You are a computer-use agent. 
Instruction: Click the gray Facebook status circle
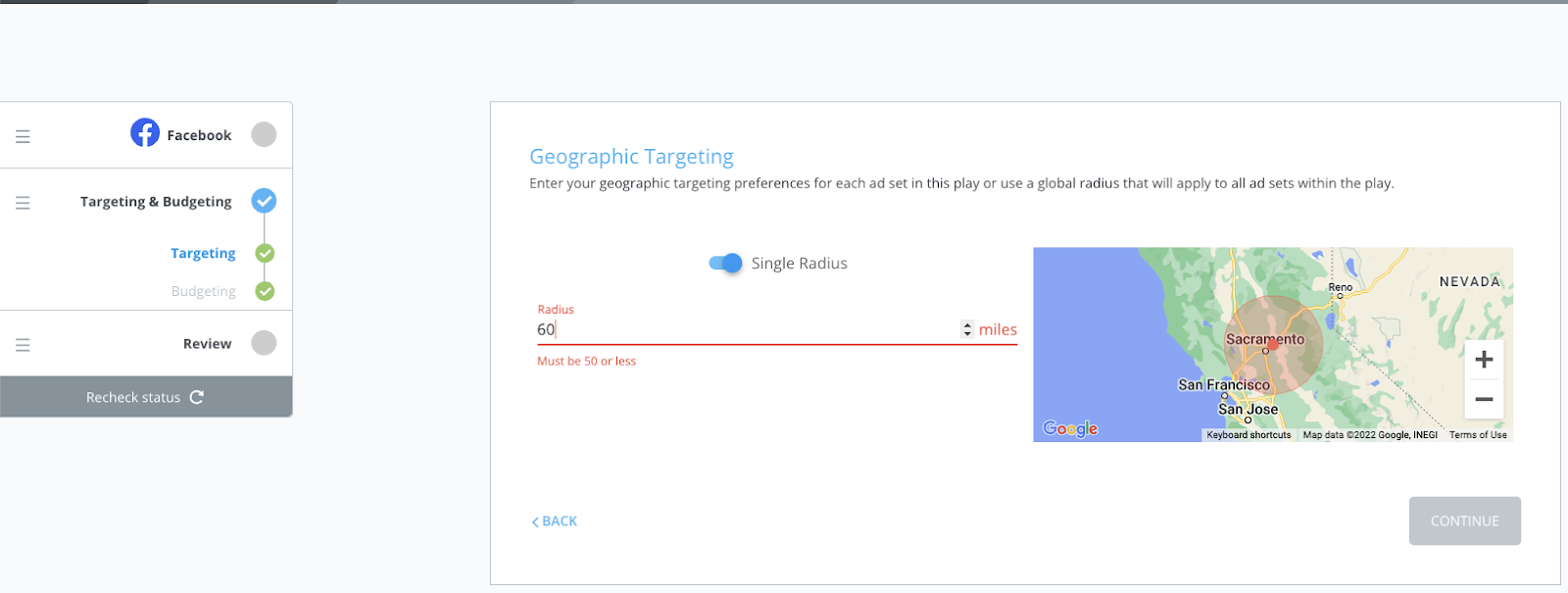point(264,134)
